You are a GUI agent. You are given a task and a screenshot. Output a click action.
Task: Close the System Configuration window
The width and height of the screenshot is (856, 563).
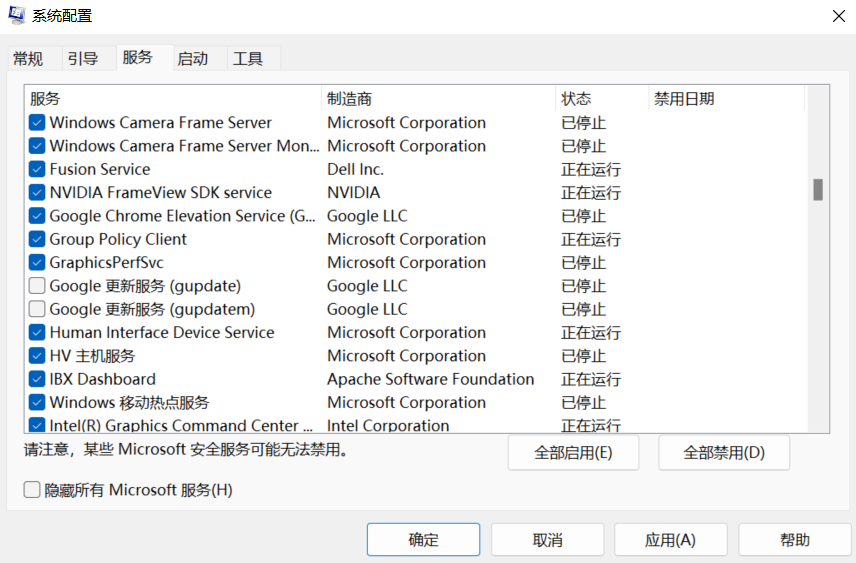click(x=838, y=15)
